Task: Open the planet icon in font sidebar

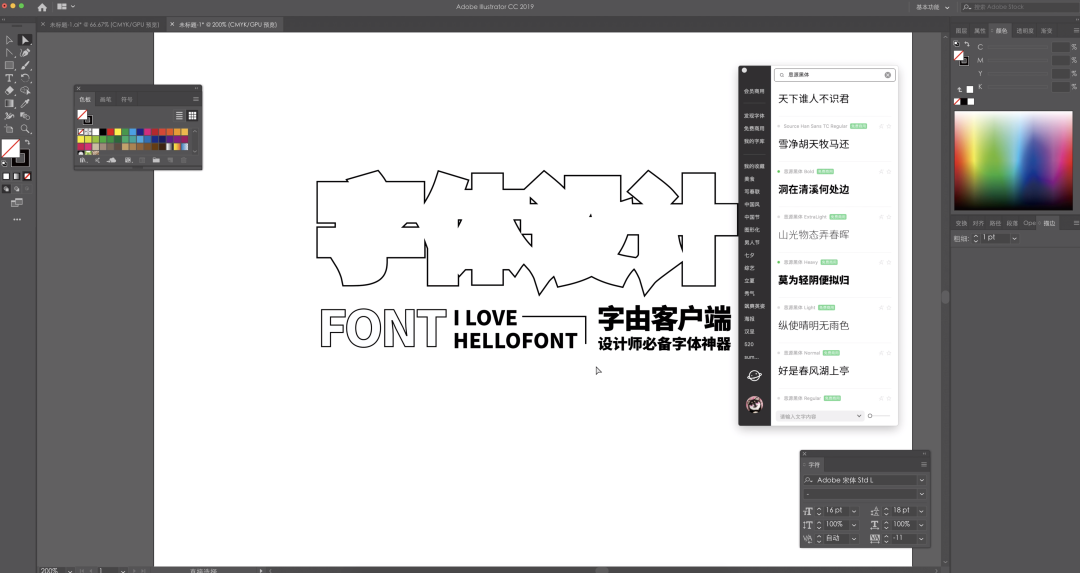Action: (x=754, y=375)
